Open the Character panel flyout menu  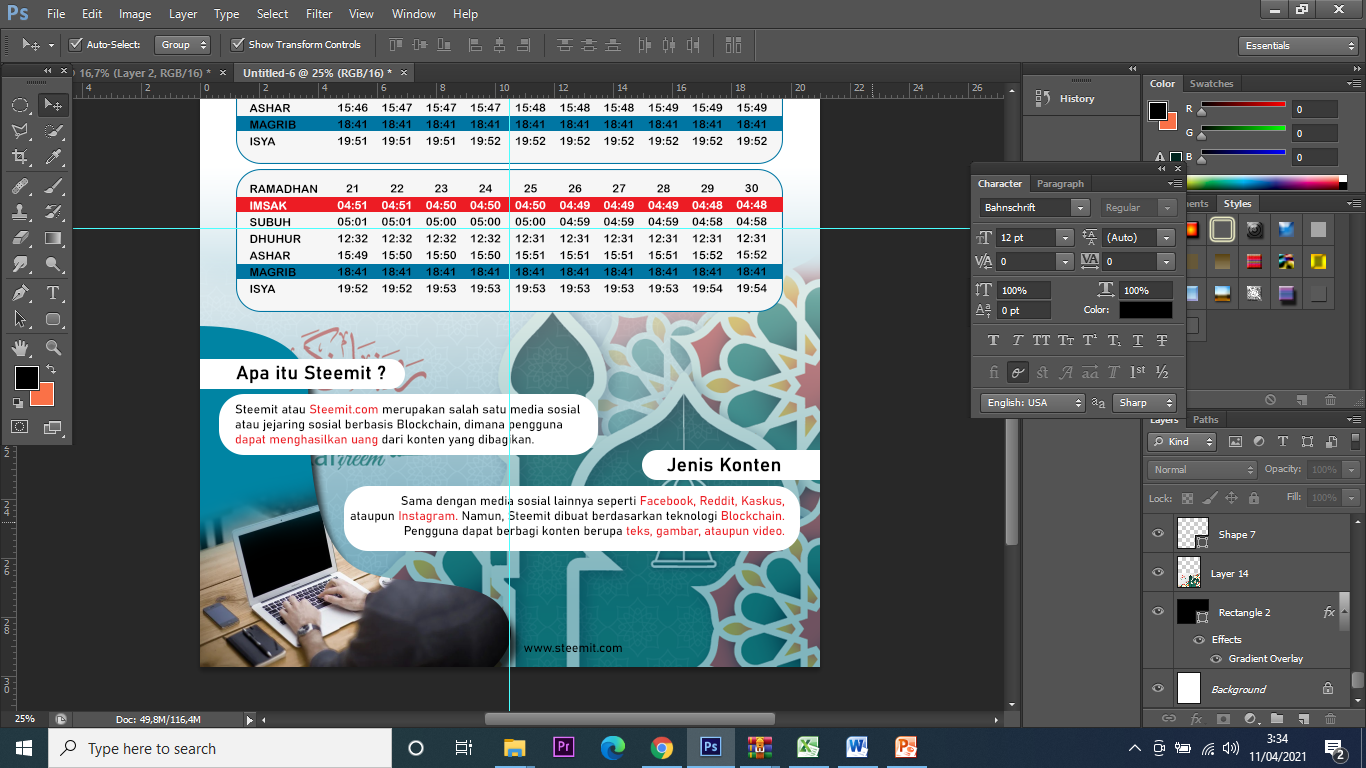pyautogui.click(x=1176, y=184)
